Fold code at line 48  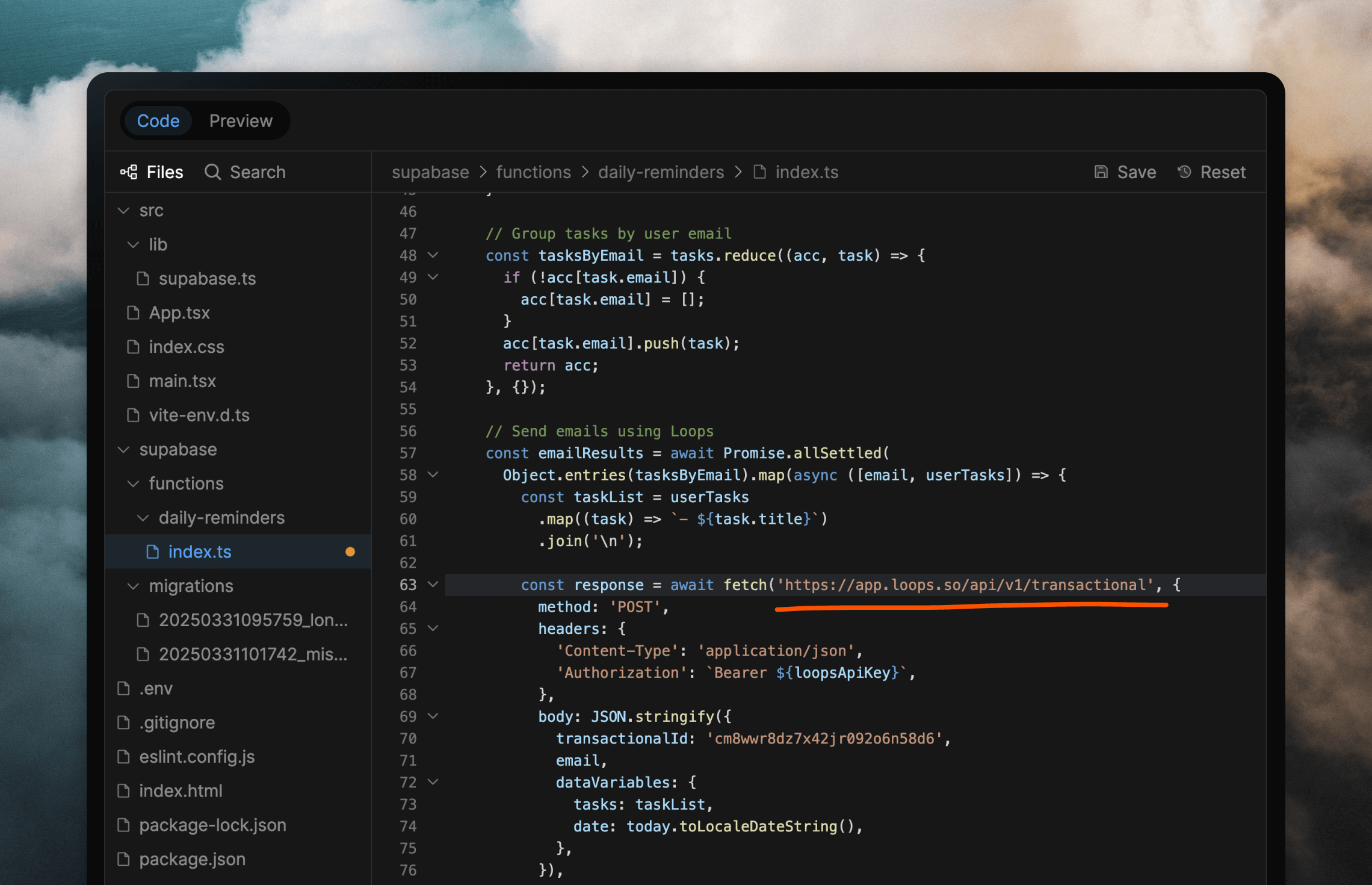pyautogui.click(x=433, y=255)
